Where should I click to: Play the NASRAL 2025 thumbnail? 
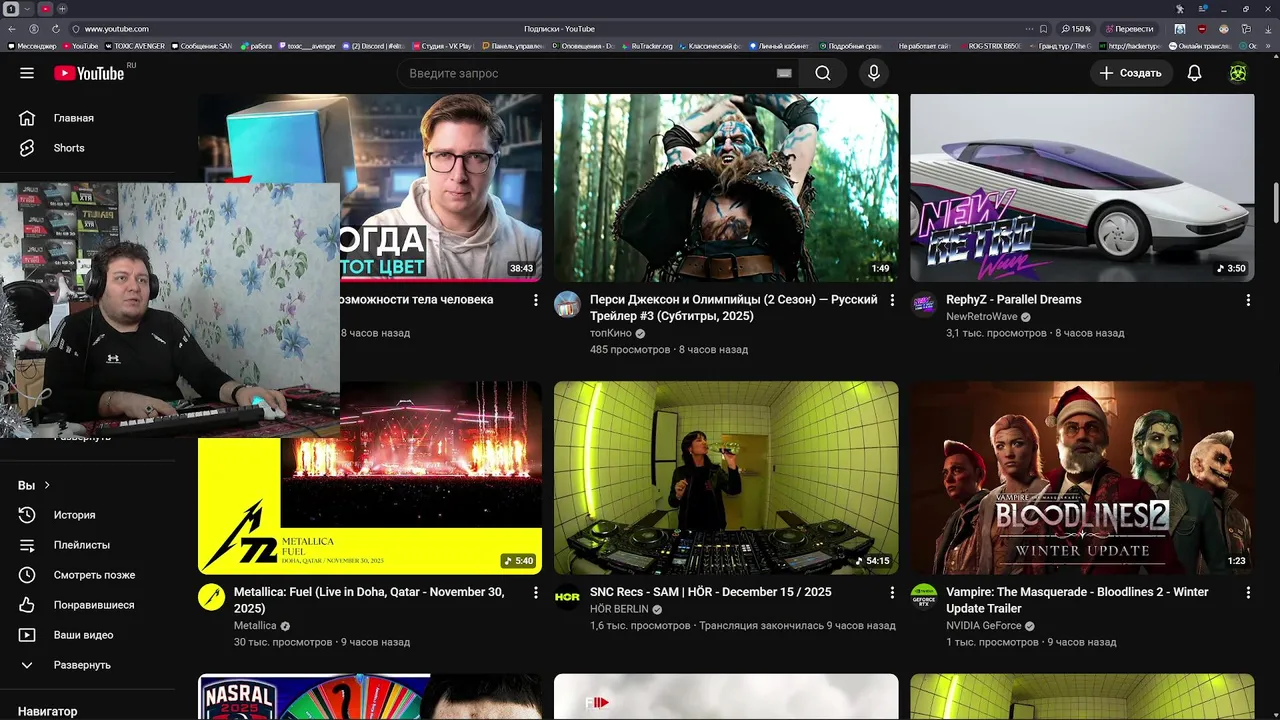click(x=370, y=697)
